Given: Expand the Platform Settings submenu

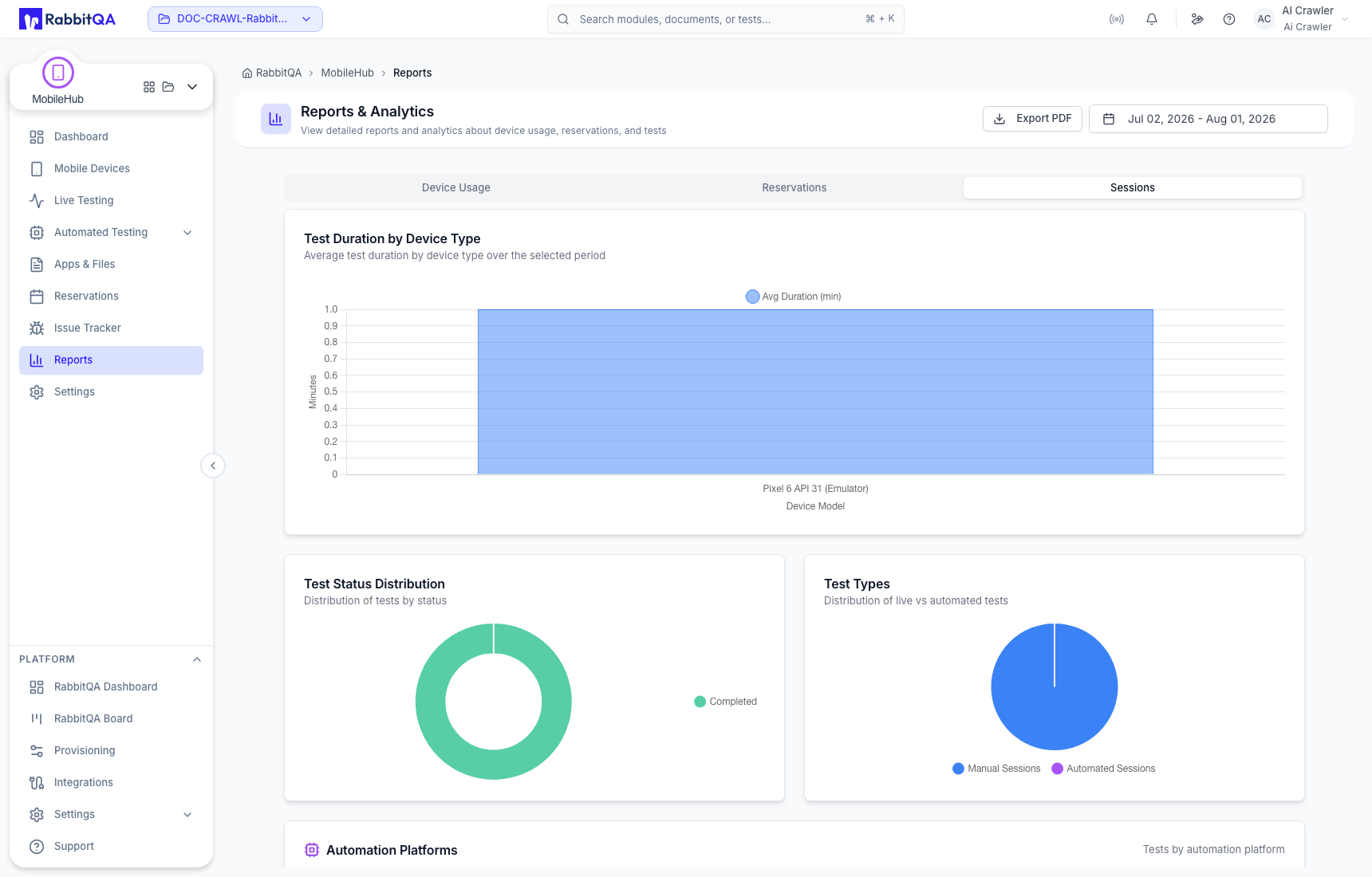Looking at the screenshot, I should (187, 815).
